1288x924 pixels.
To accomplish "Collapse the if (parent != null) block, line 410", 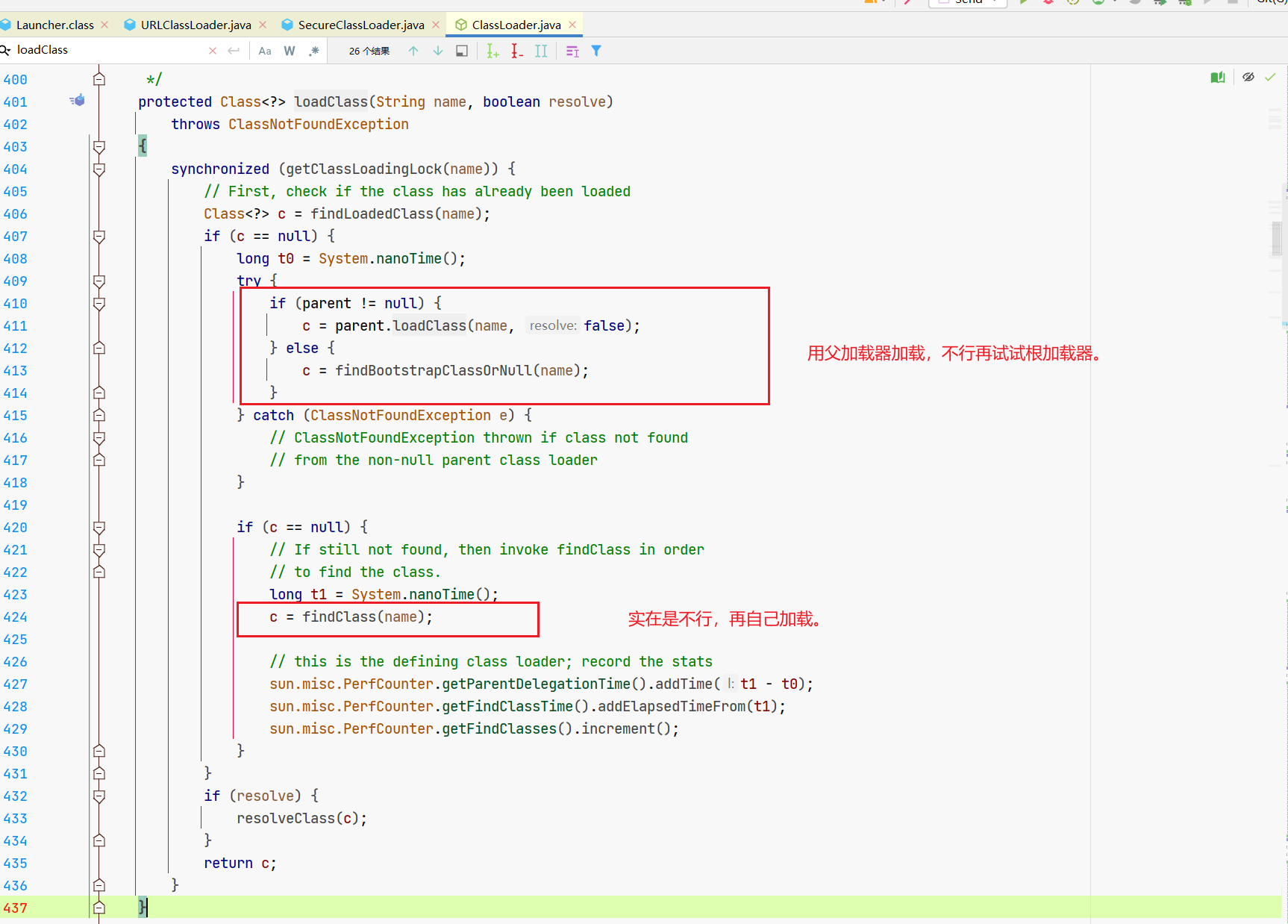I will [x=99, y=304].
